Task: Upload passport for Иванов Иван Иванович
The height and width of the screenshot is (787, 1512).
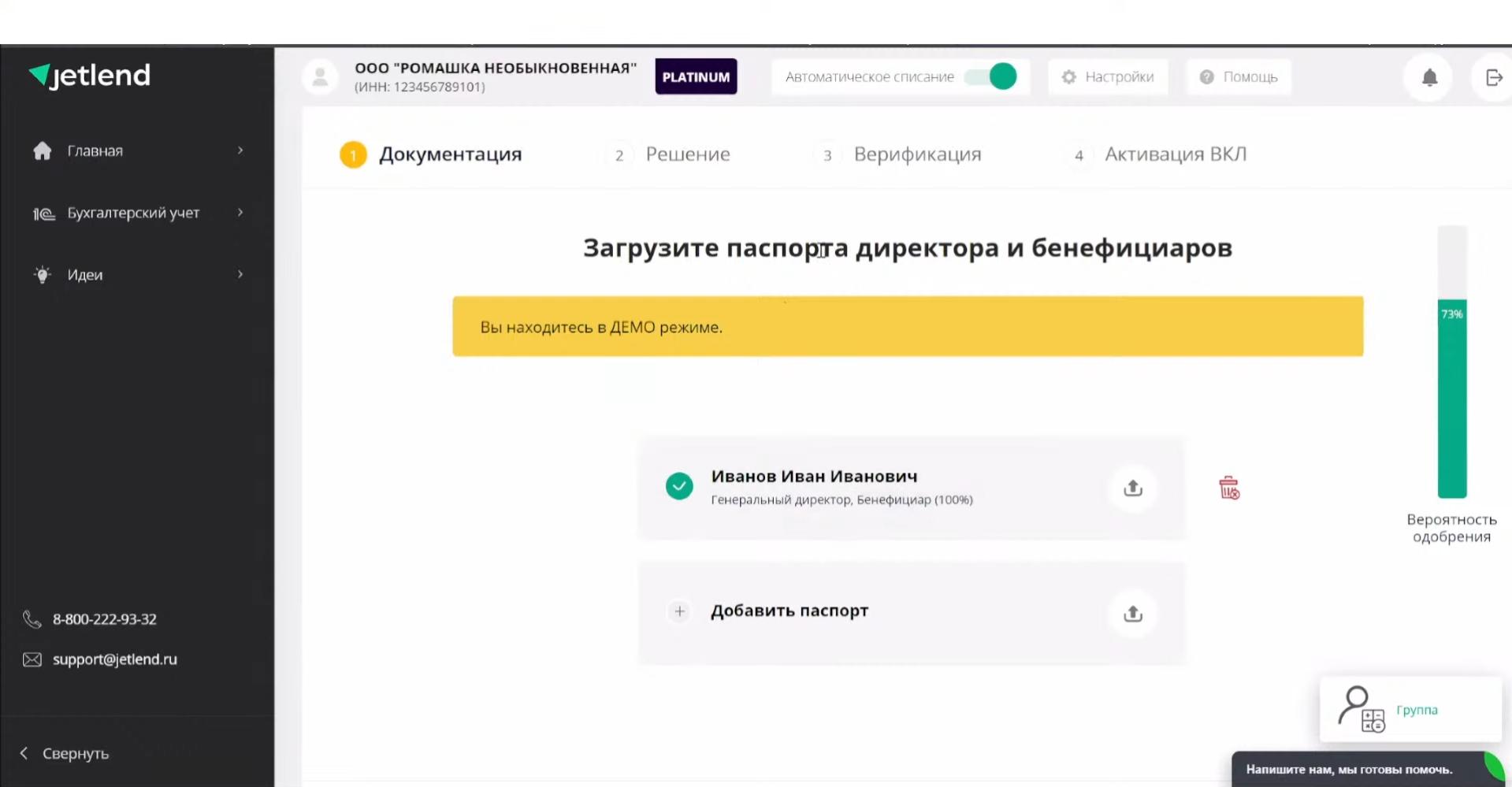Action: pos(1133,488)
